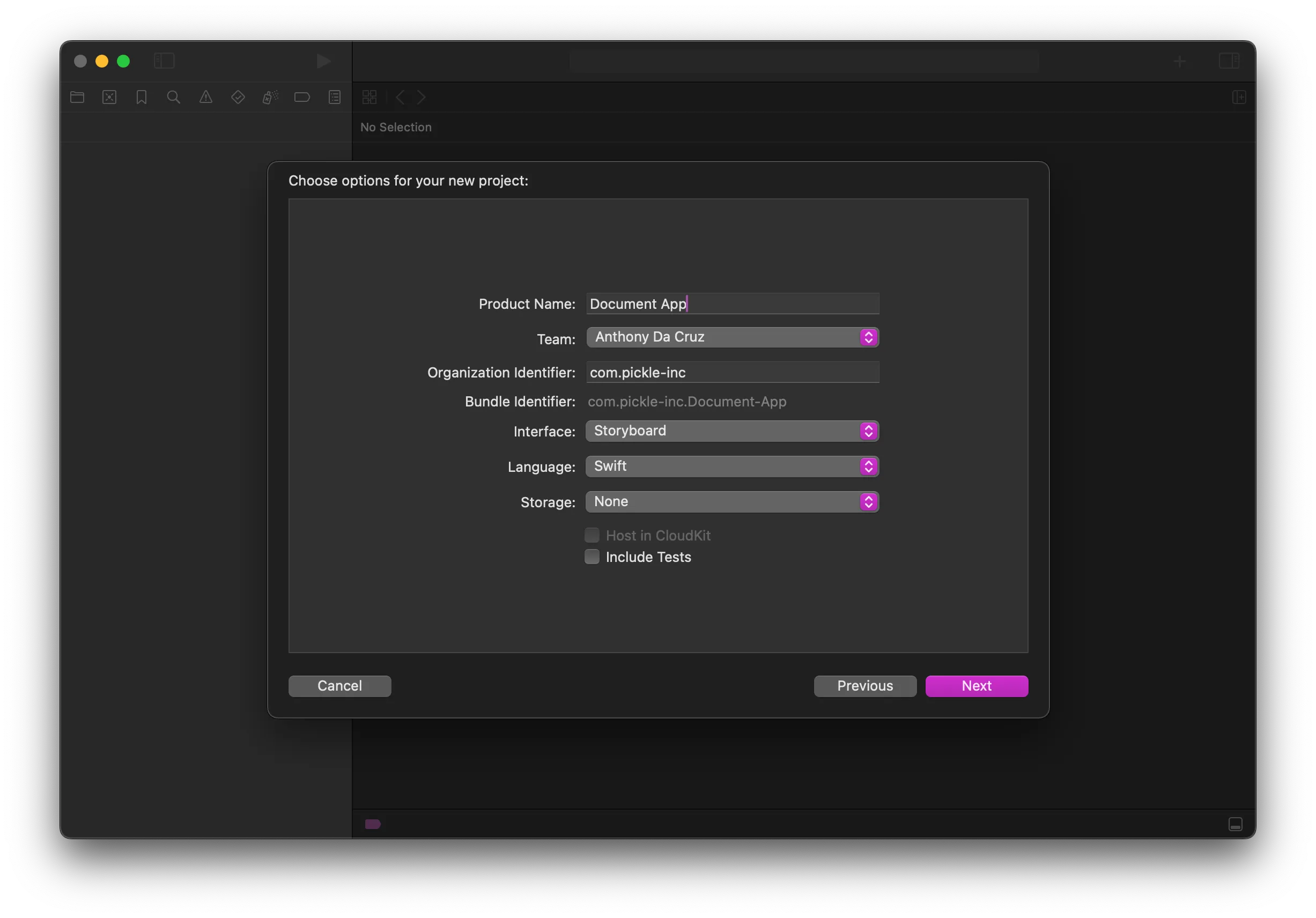Open the Debug navigator spray icon
Image resolution: width=1316 pixels, height=918 pixels.
[x=270, y=97]
